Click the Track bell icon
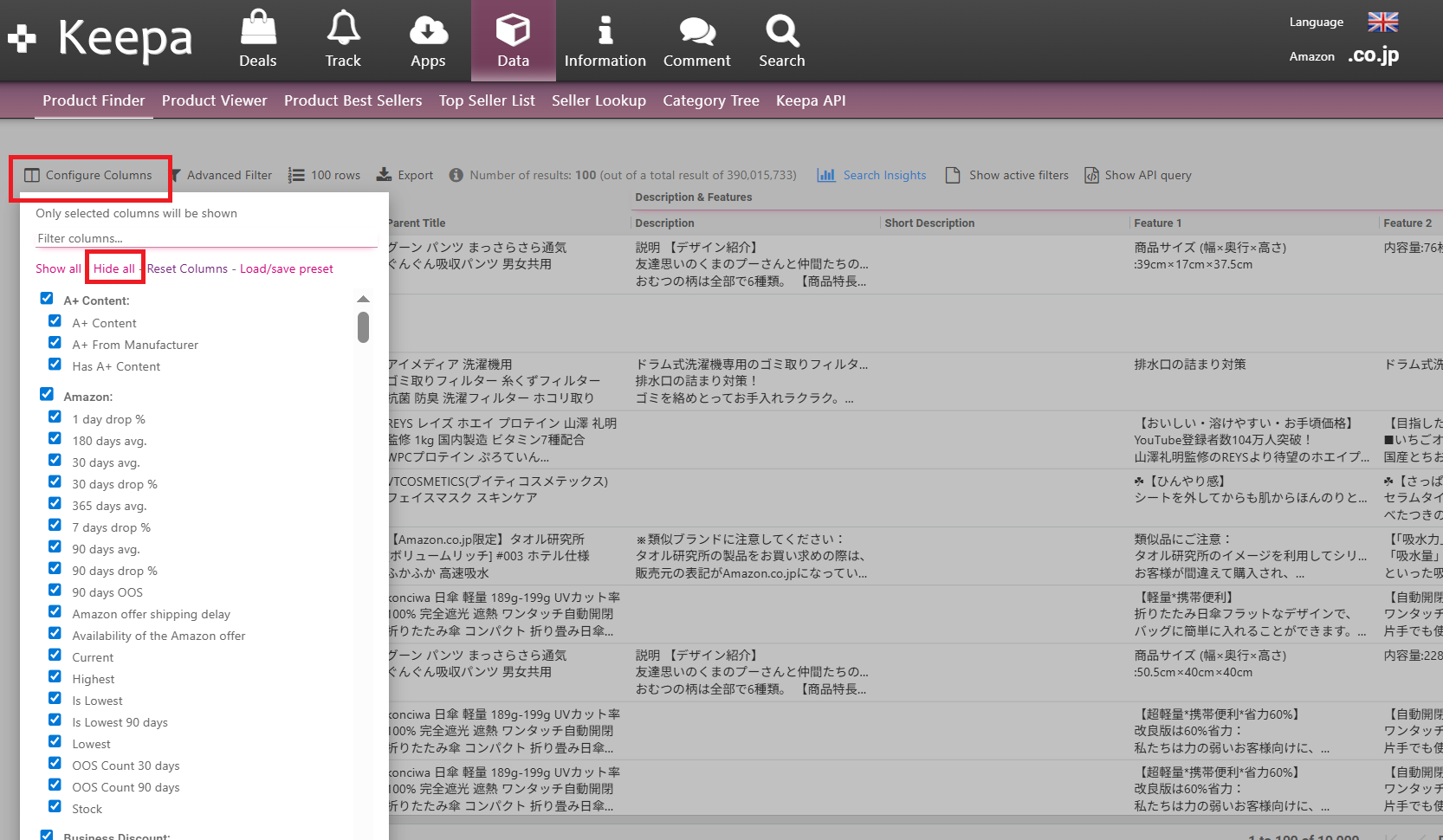Image resolution: width=1443 pixels, height=840 pixels. (343, 29)
